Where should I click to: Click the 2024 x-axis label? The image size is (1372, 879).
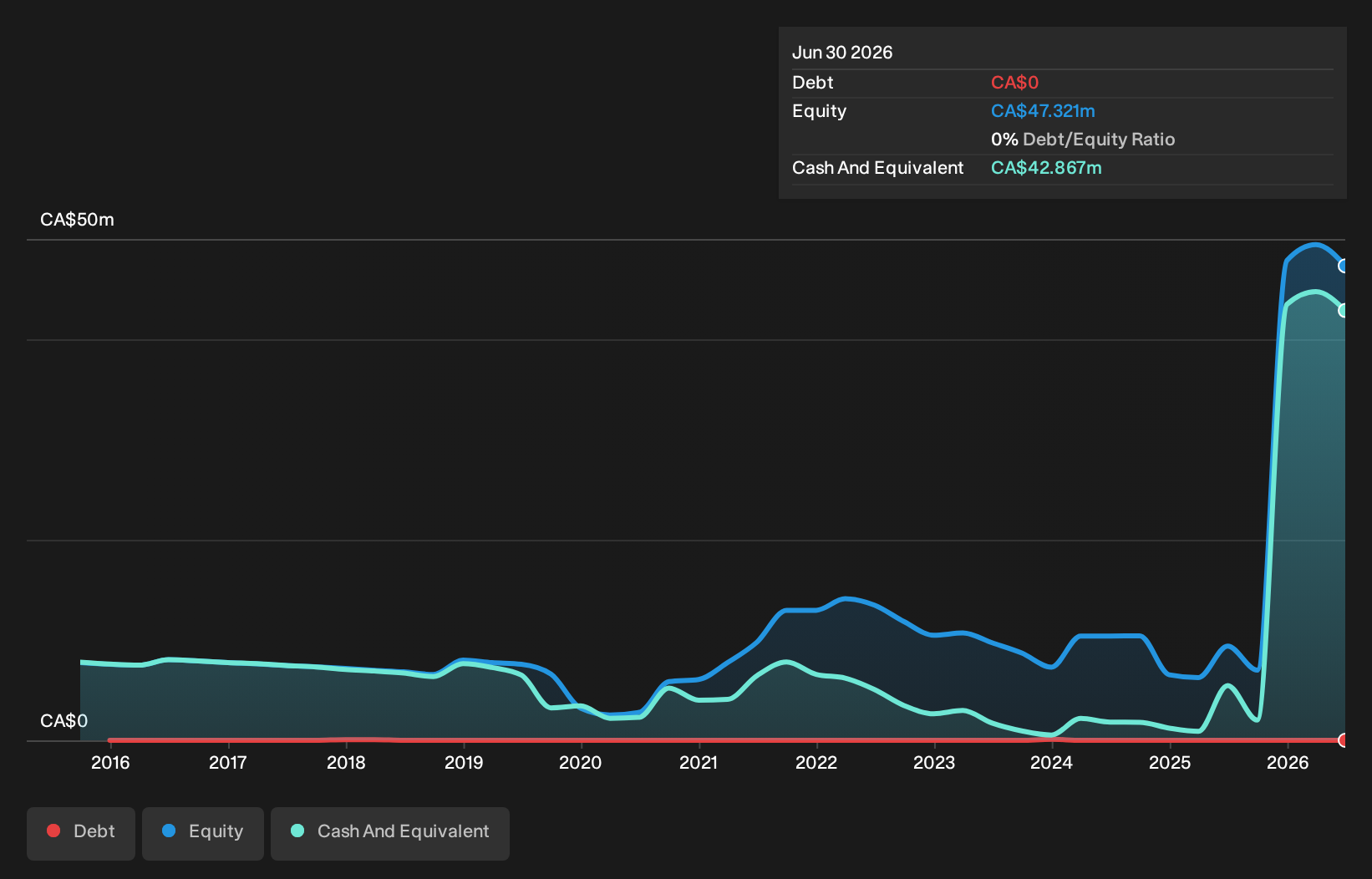coord(1052,762)
